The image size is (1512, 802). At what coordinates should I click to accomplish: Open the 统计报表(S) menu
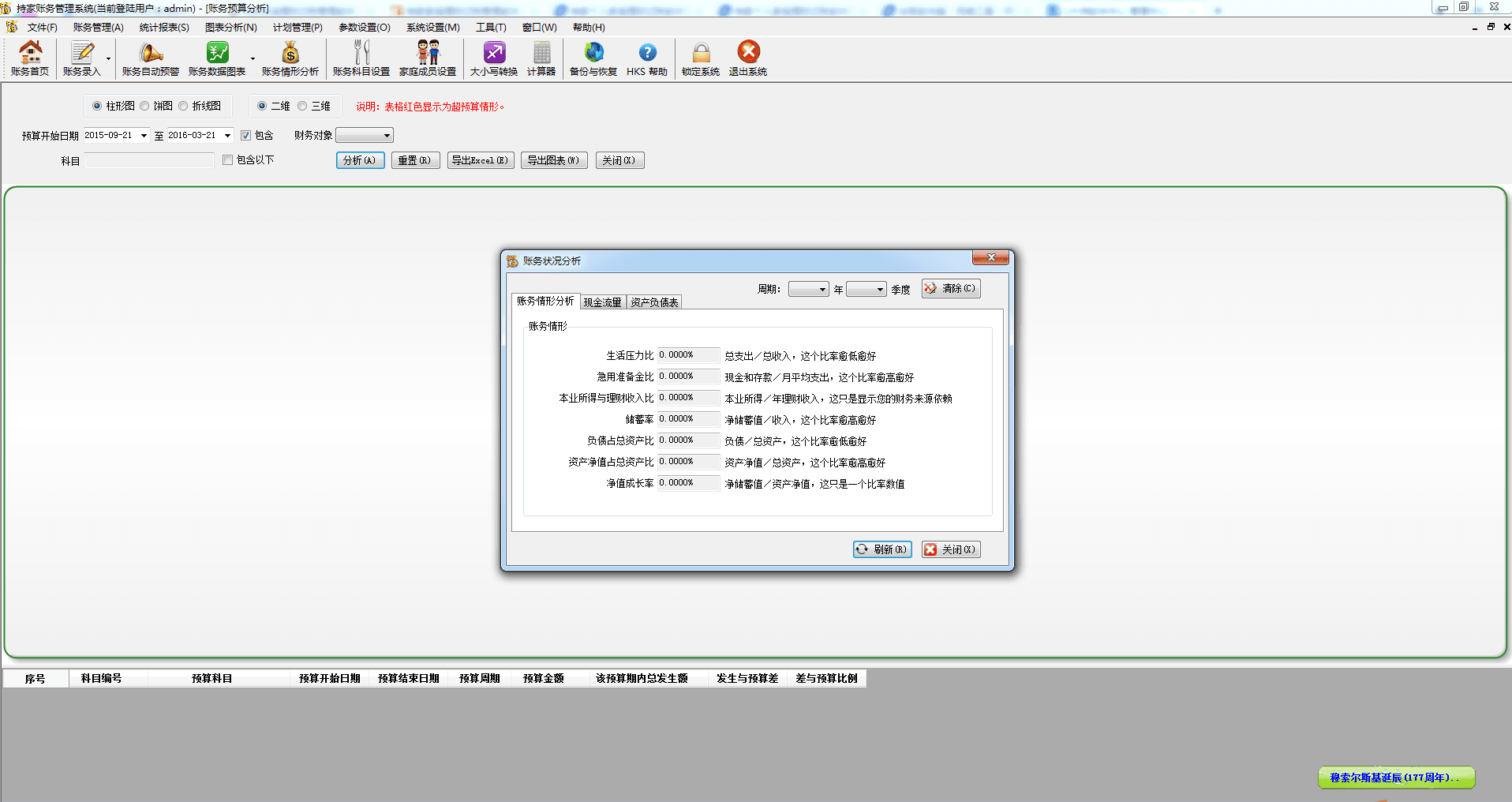point(164,28)
